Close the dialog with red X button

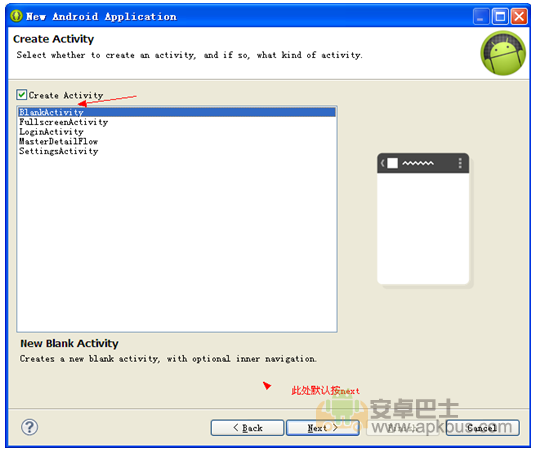[519, 16]
